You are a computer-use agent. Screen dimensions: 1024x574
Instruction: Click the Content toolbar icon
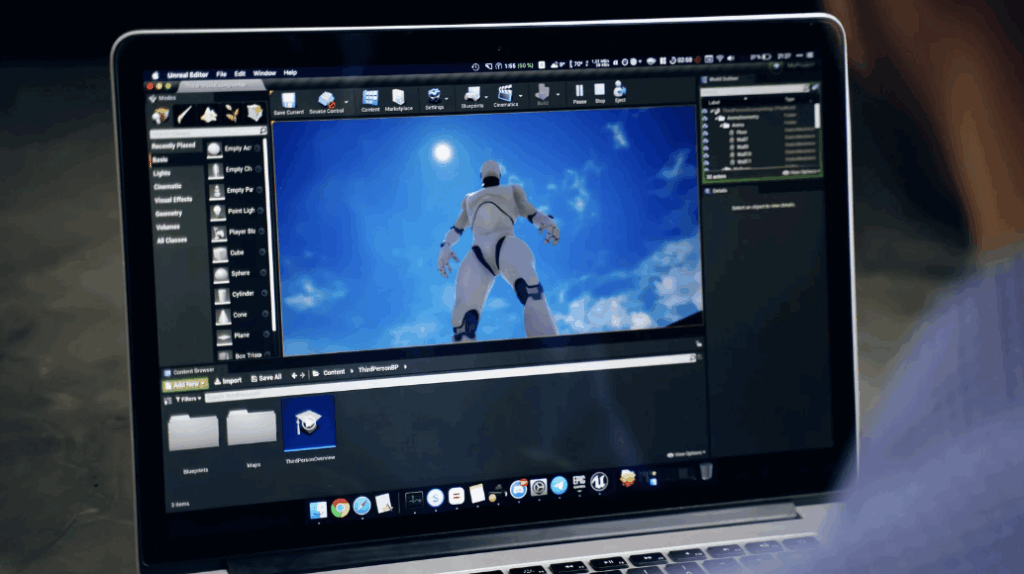[x=370, y=99]
